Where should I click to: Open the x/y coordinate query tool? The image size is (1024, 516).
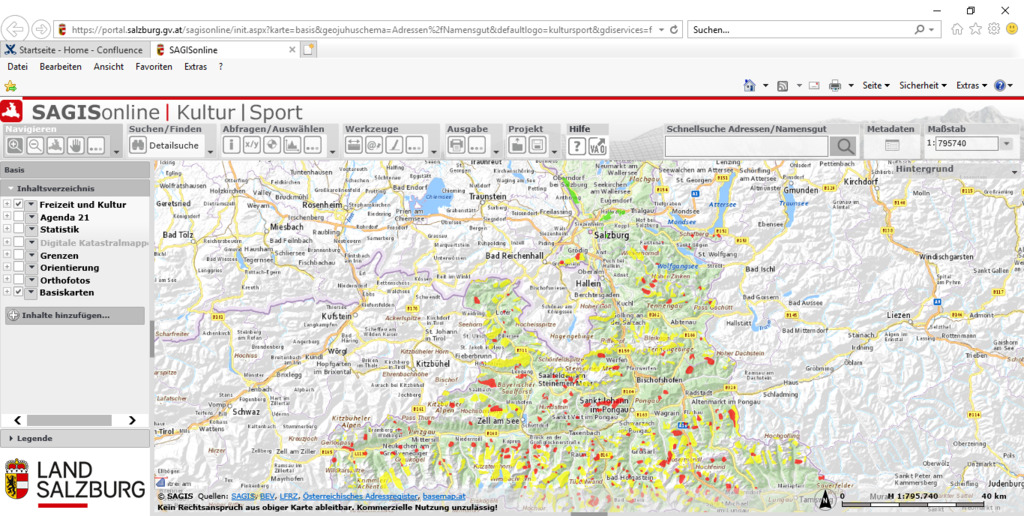click(x=251, y=146)
